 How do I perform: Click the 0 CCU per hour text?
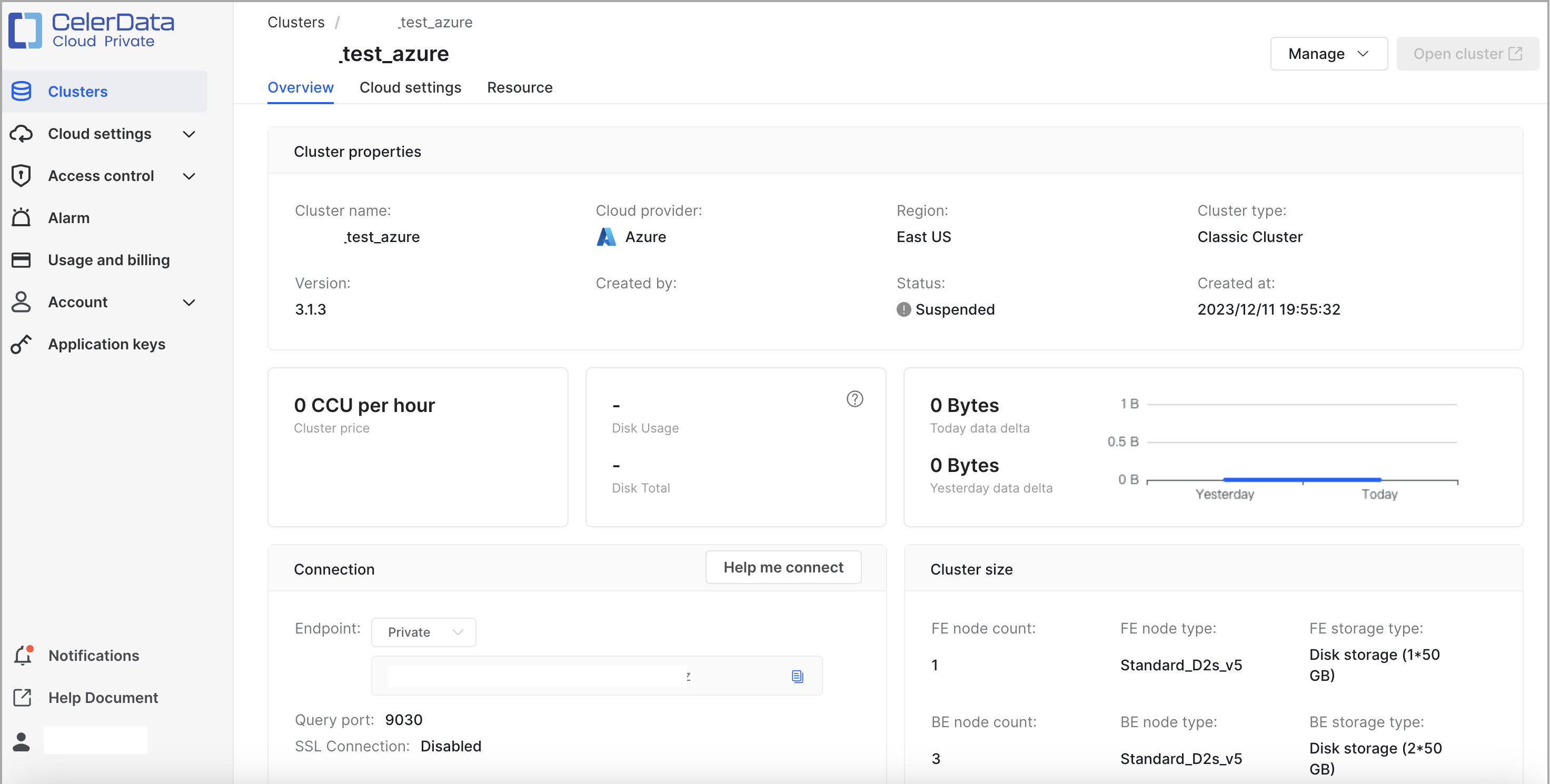365,405
